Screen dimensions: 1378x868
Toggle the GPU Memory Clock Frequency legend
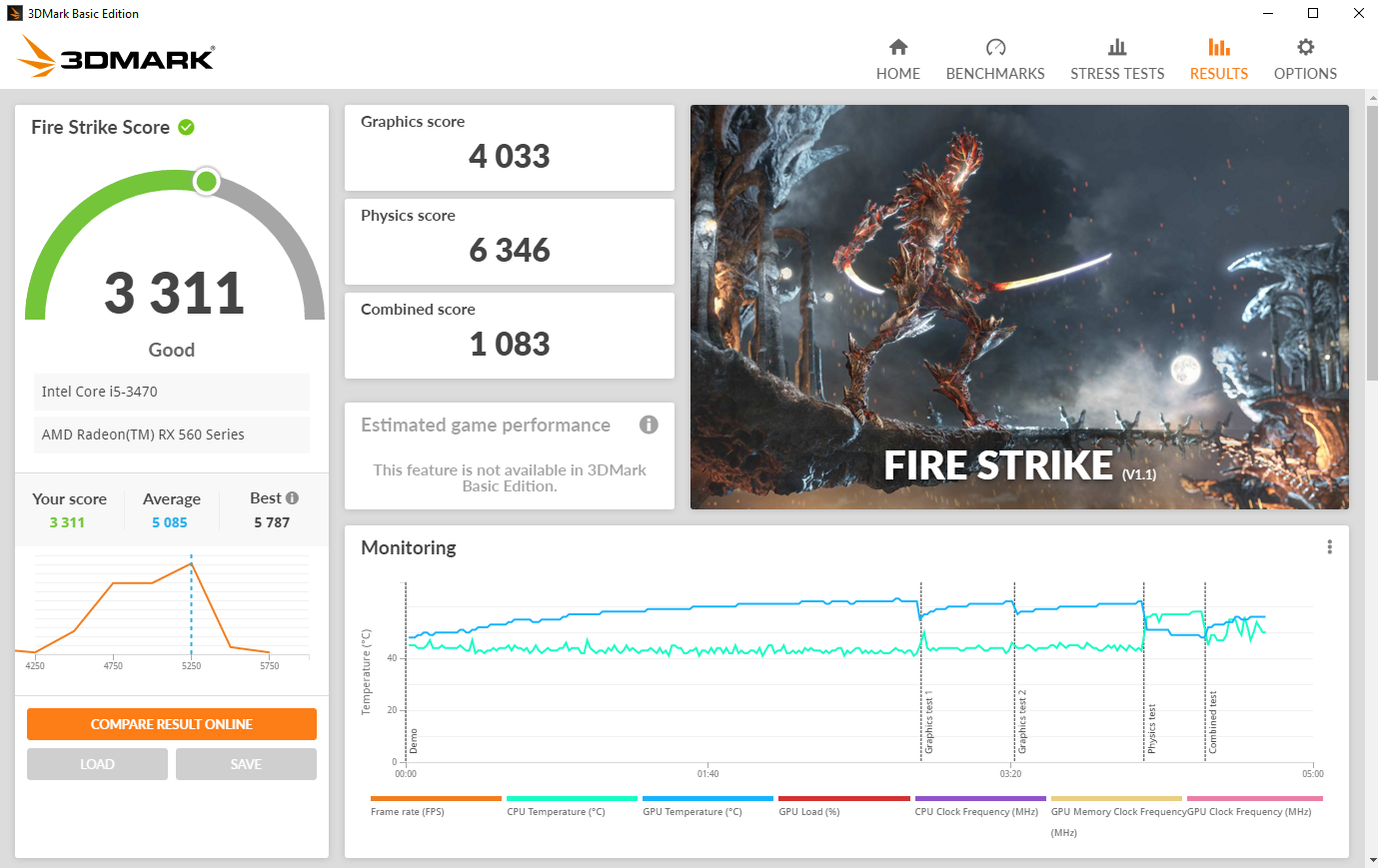pyautogui.click(x=1116, y=815)
